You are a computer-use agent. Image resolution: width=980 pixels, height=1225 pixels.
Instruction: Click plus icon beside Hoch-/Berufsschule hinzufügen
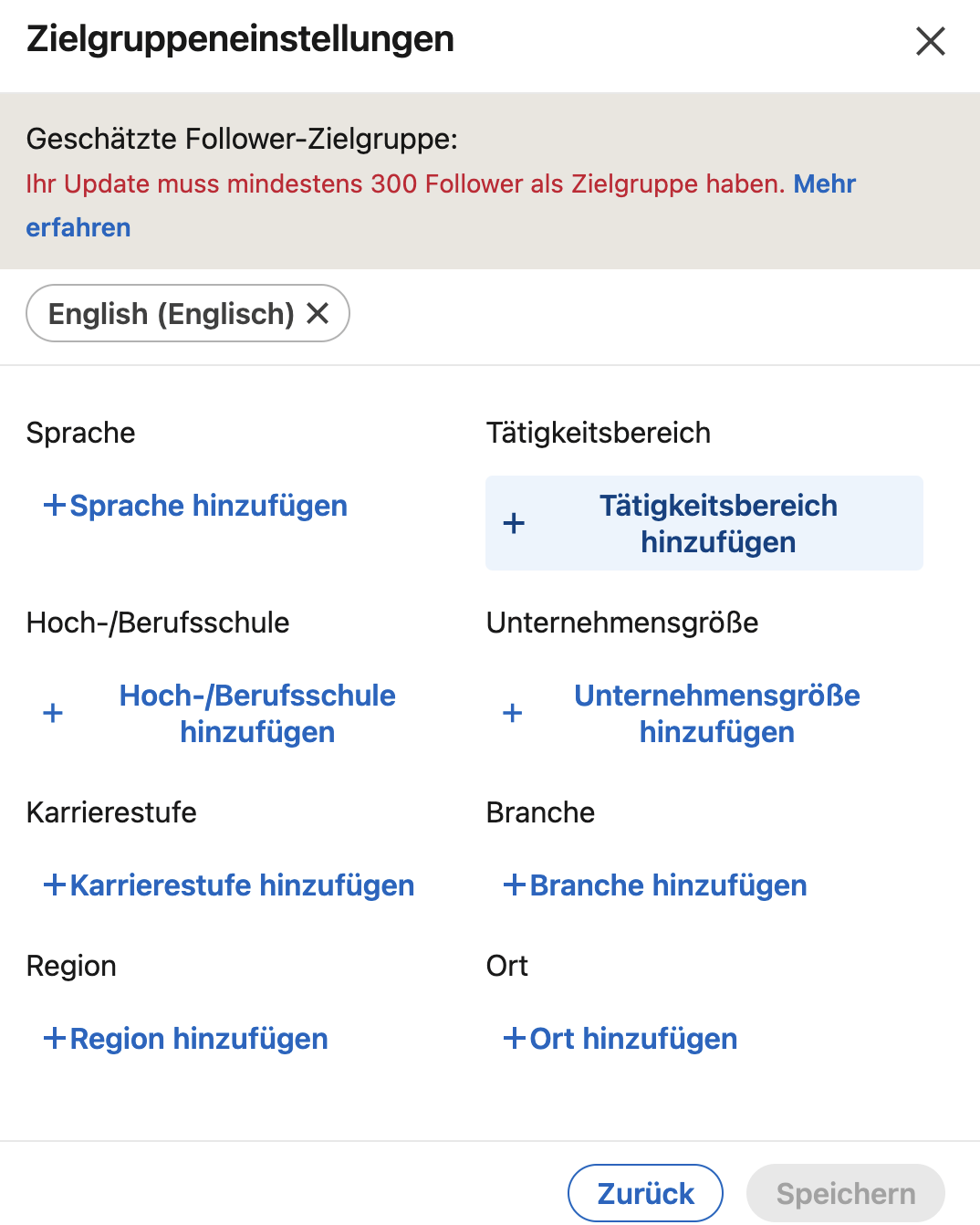53,713
